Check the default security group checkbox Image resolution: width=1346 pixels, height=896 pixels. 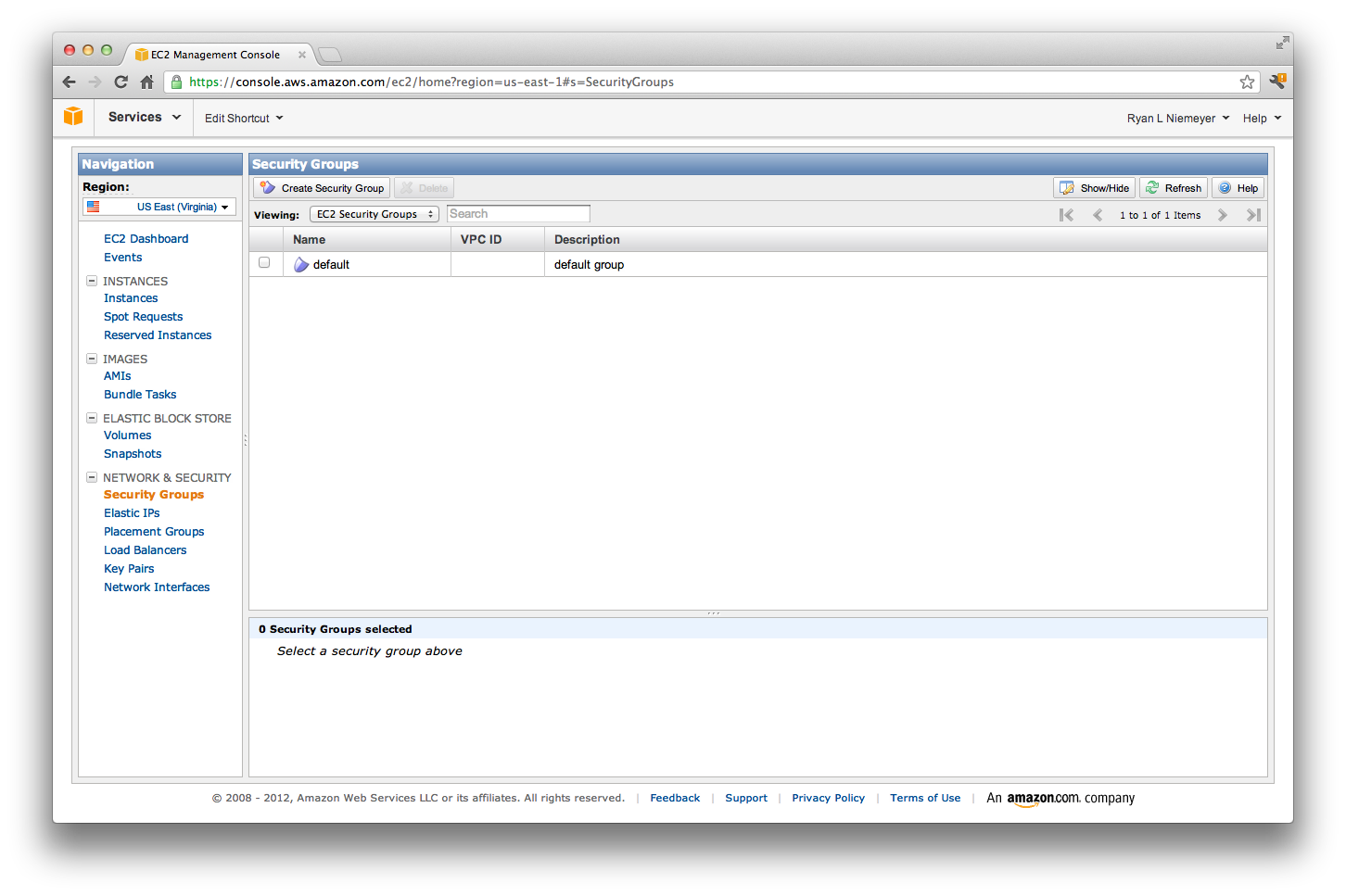click(264, 263)
